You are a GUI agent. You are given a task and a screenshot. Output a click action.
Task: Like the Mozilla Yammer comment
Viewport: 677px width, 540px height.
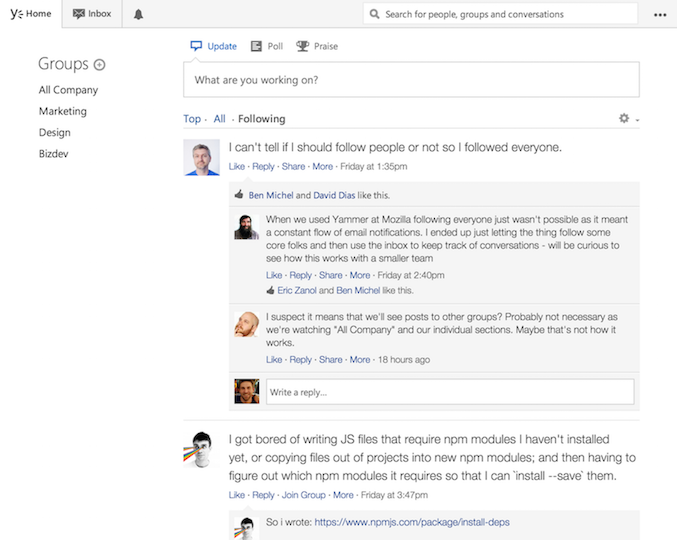click(x=274, y=275)
